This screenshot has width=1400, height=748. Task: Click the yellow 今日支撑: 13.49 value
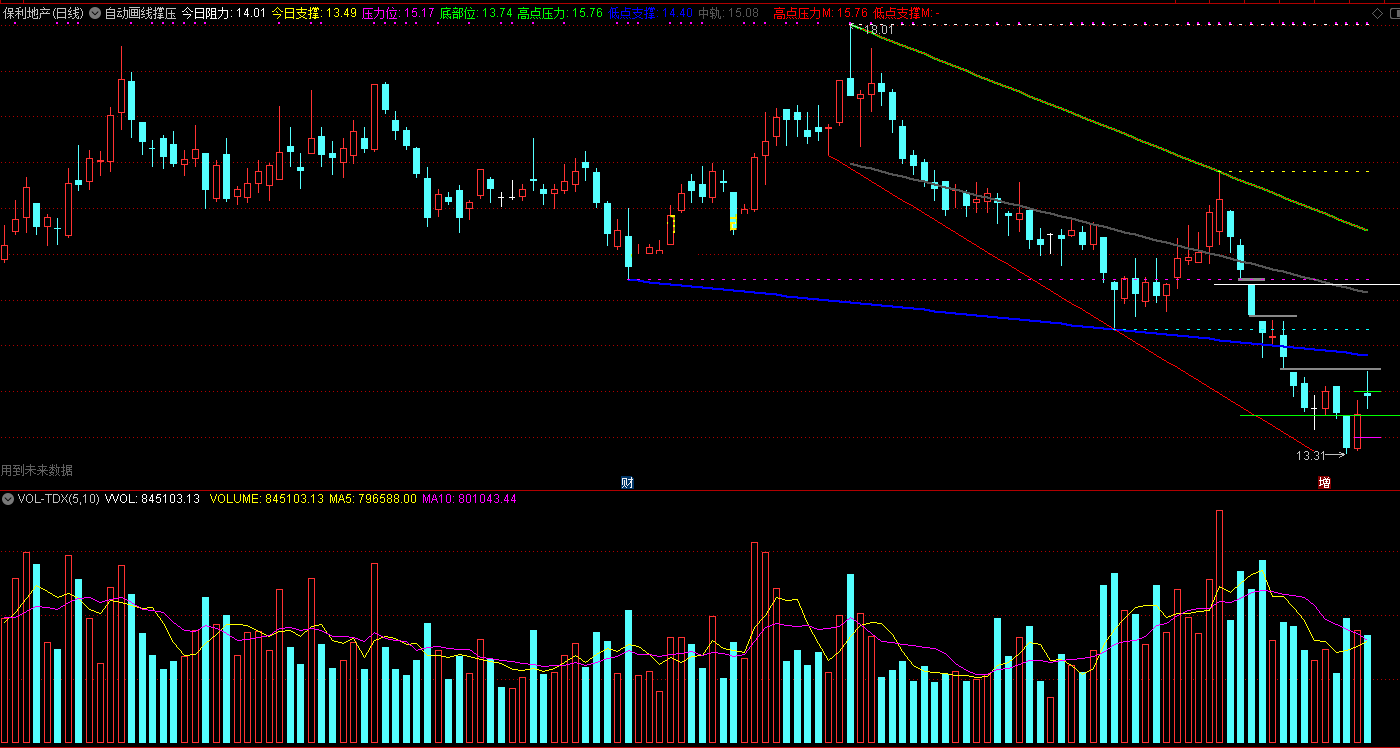pos(314,14)
